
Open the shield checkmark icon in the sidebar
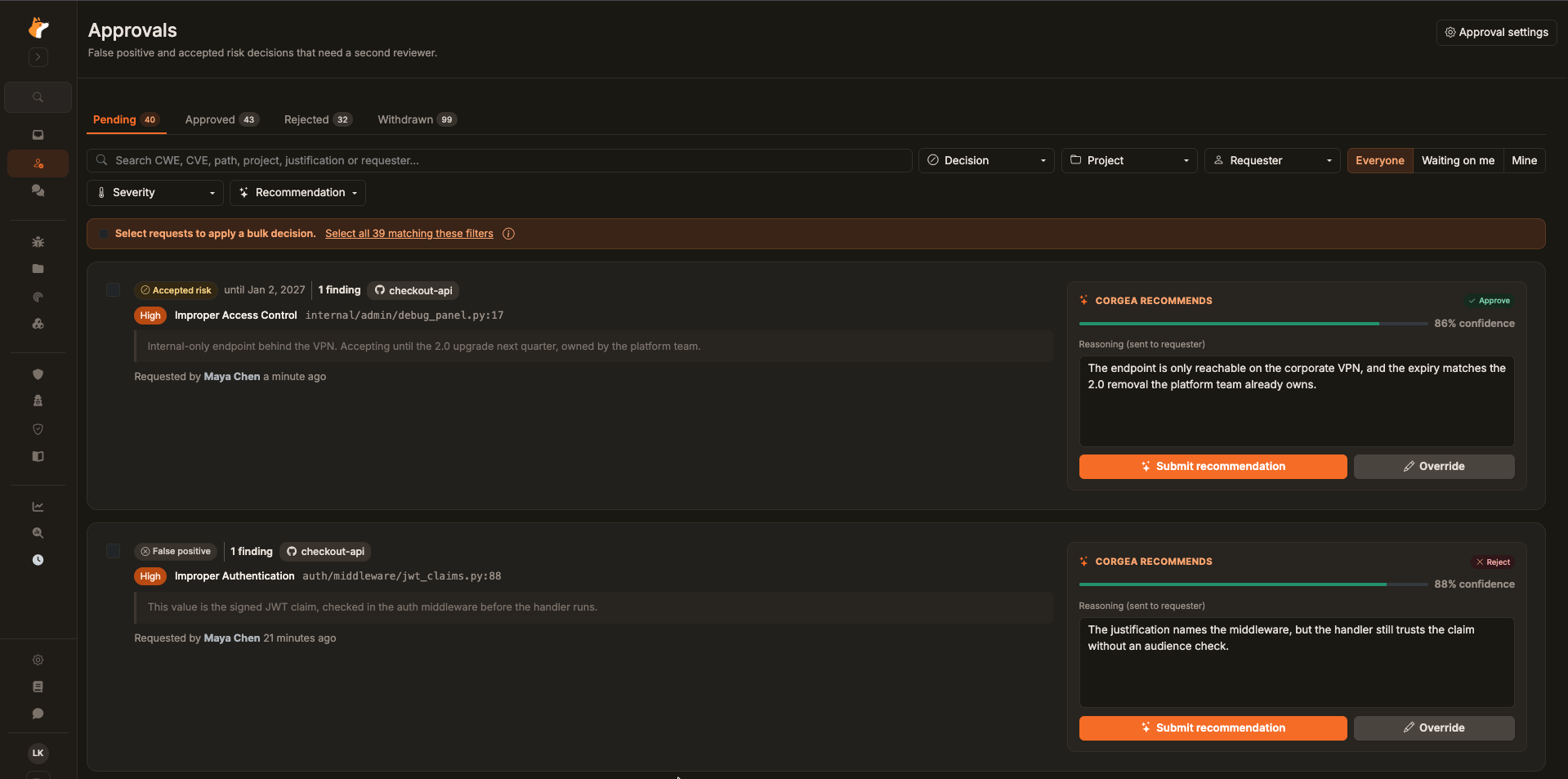coord(38,429)
